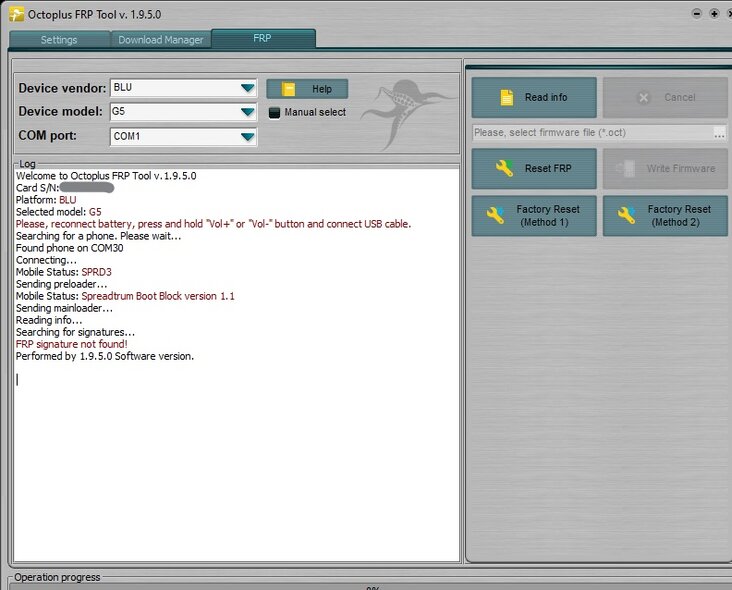Click 'Platform: BLU' log line
The image size is (732, 590).
tap(46, 200)
